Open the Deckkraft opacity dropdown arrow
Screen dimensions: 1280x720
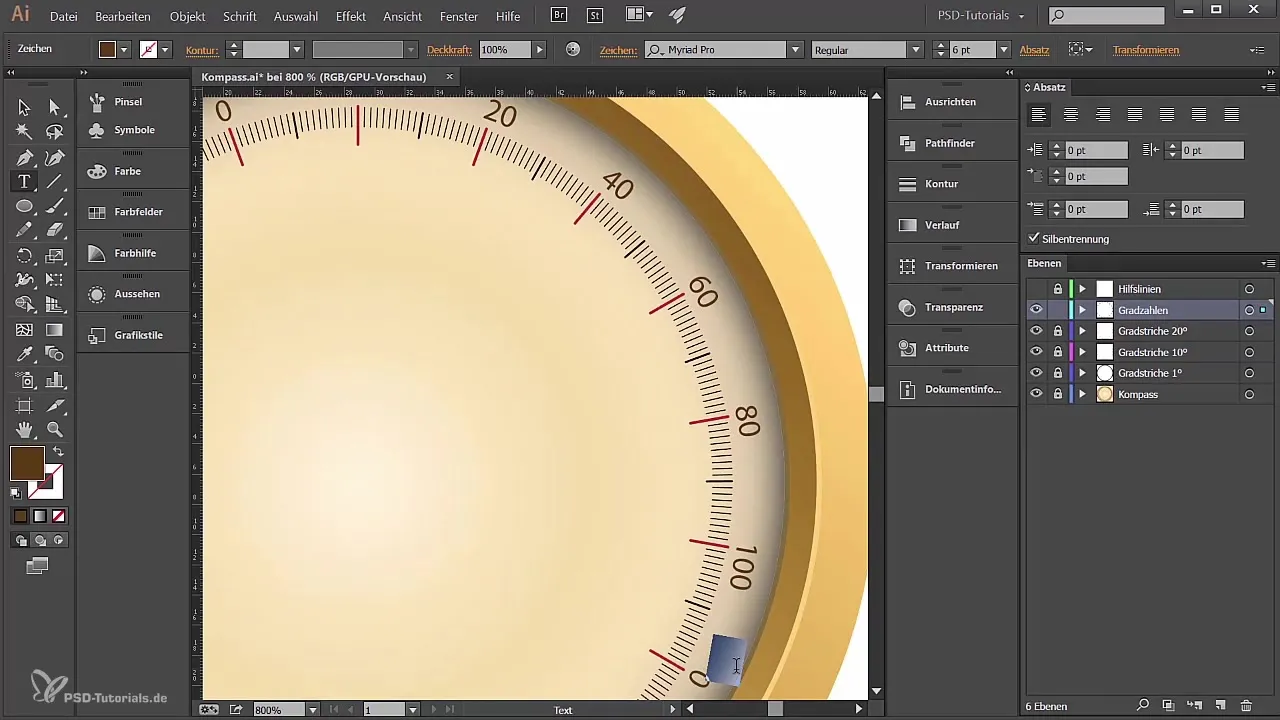pos(540,50)
